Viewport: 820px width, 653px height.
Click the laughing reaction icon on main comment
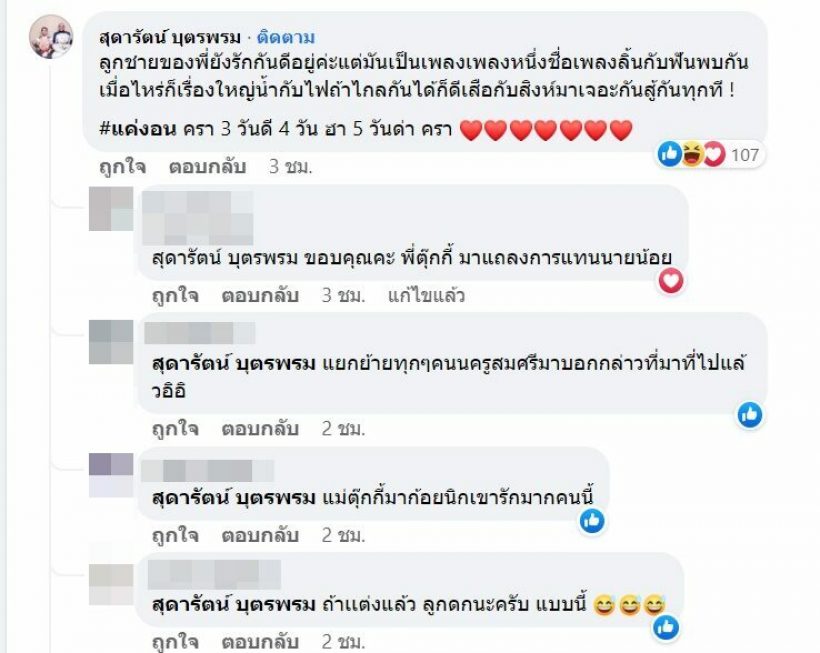692,154
